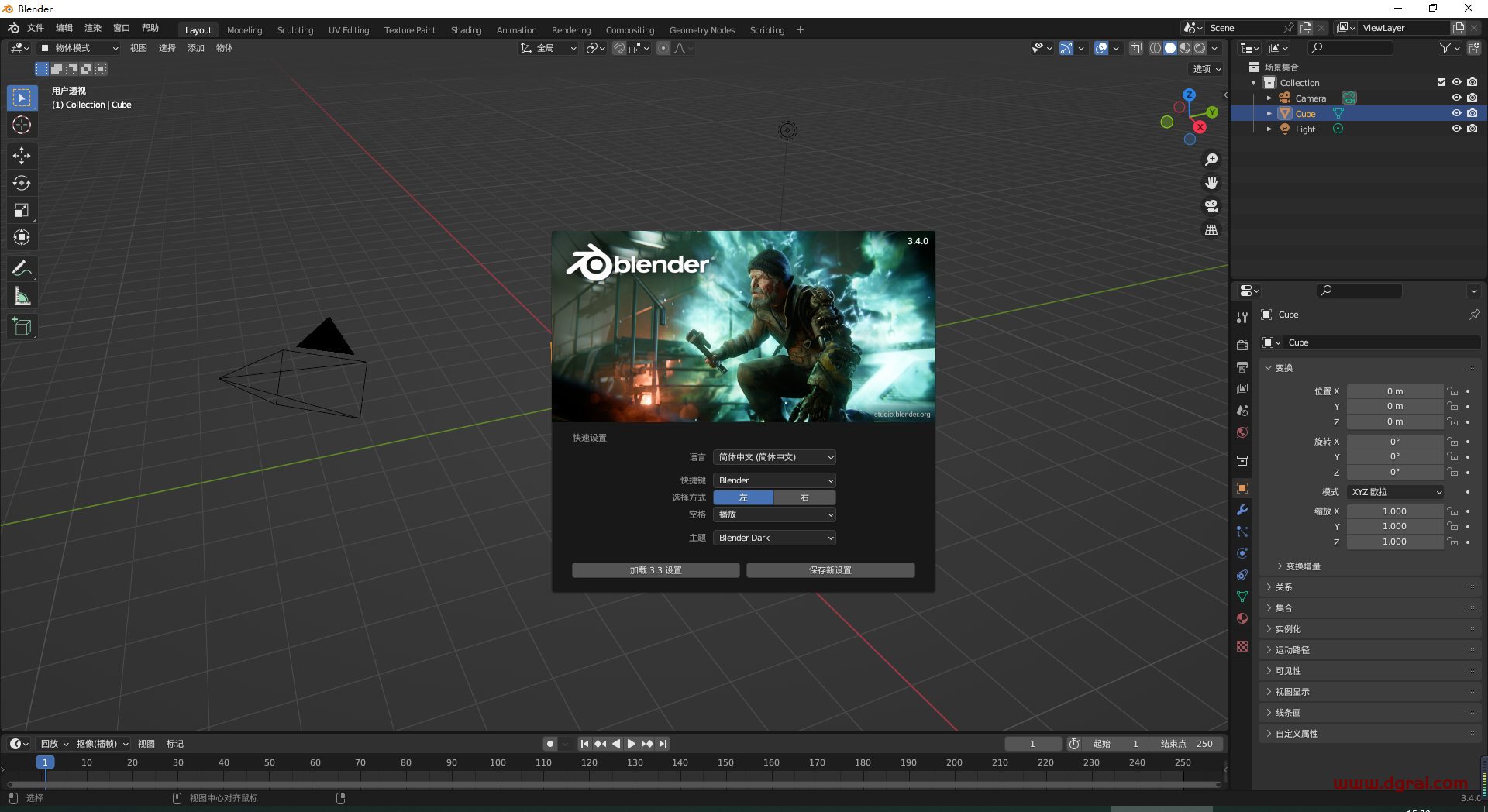The height and width of the screenshot is (812, 1488).
Task: Select the Rotate tool
Action: [x=22, y=183]
